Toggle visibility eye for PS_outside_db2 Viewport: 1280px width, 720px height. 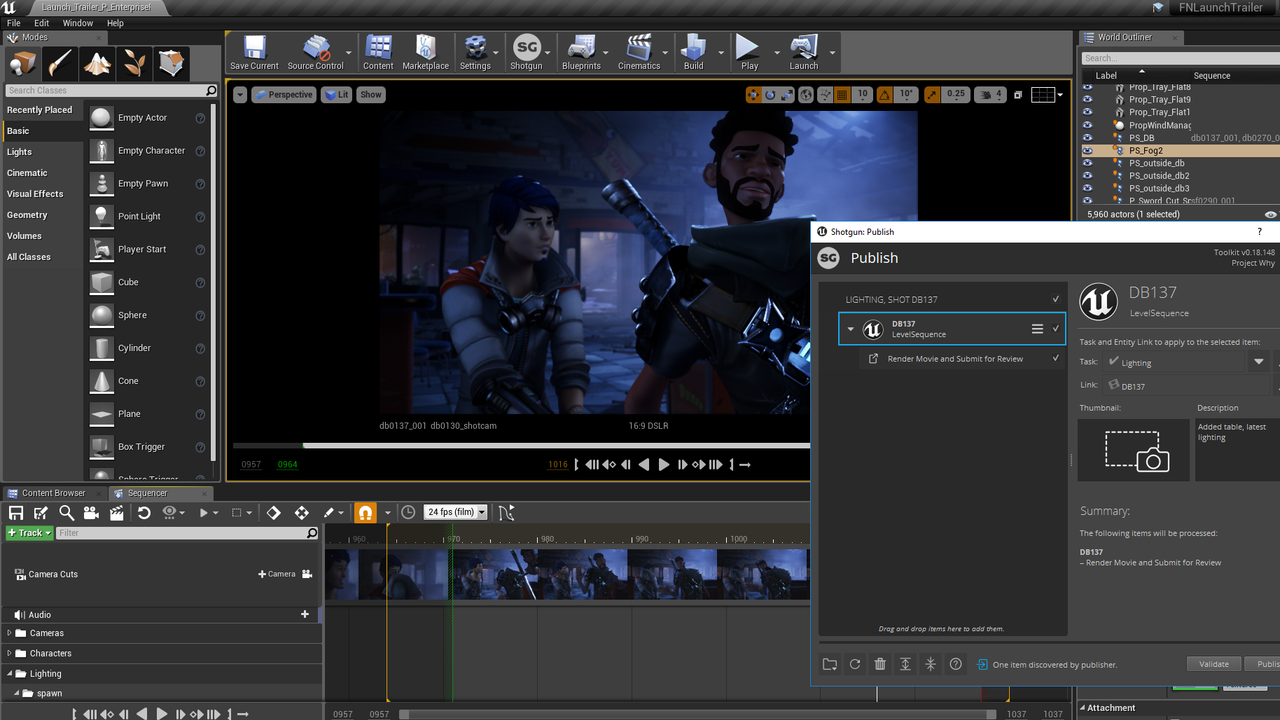(x=1087, y=176)
